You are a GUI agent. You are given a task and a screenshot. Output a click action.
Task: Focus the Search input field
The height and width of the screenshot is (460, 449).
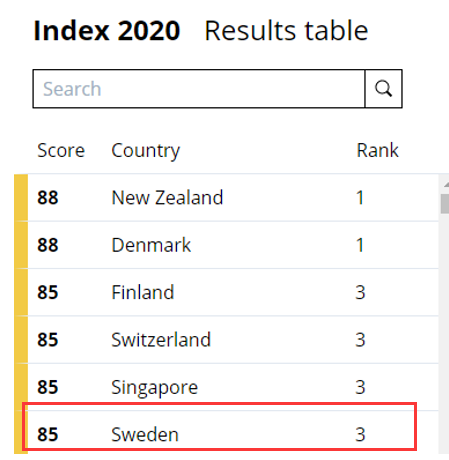(x=199, y=89)
